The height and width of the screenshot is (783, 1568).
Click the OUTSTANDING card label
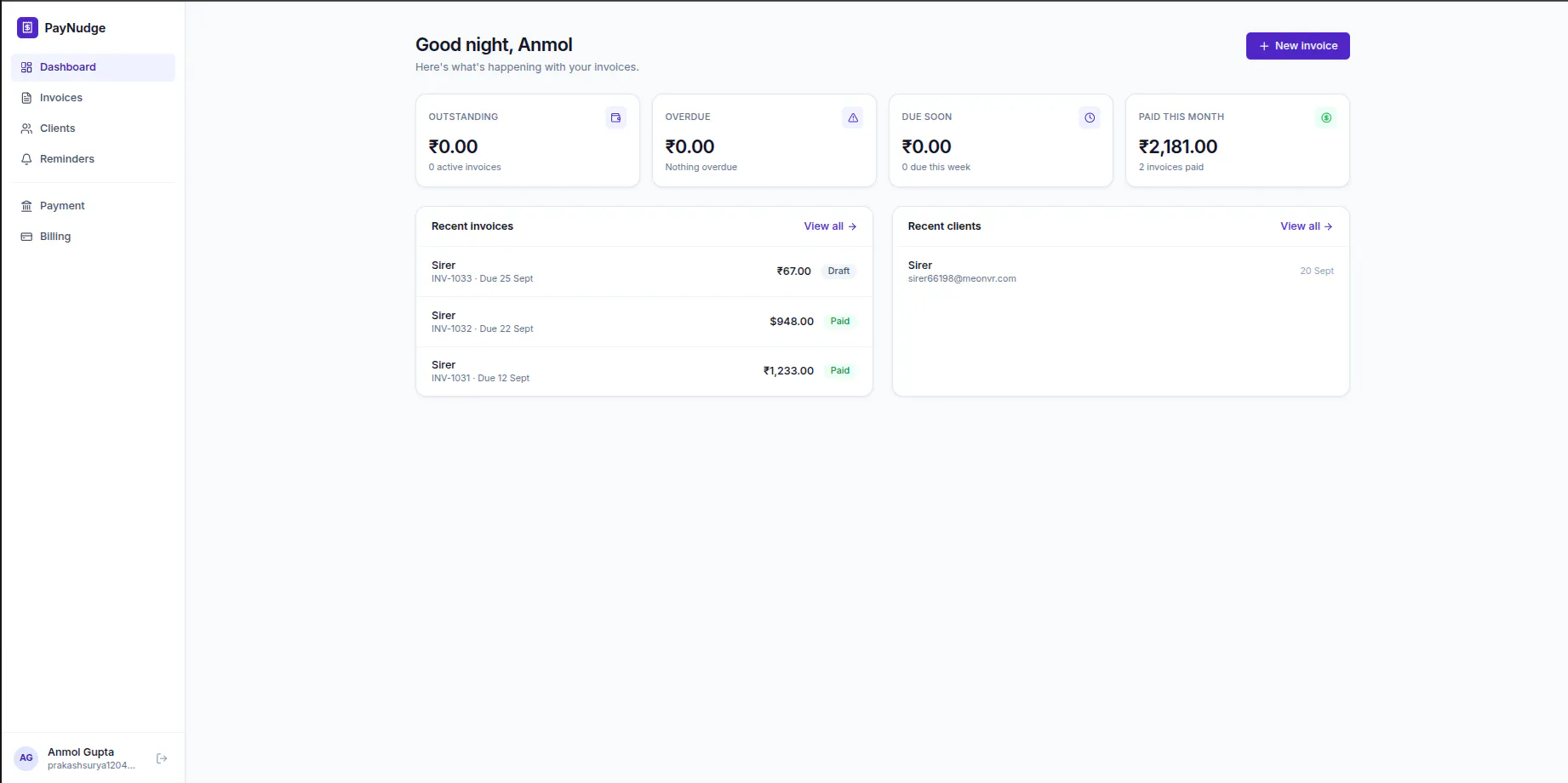[463, 117]
